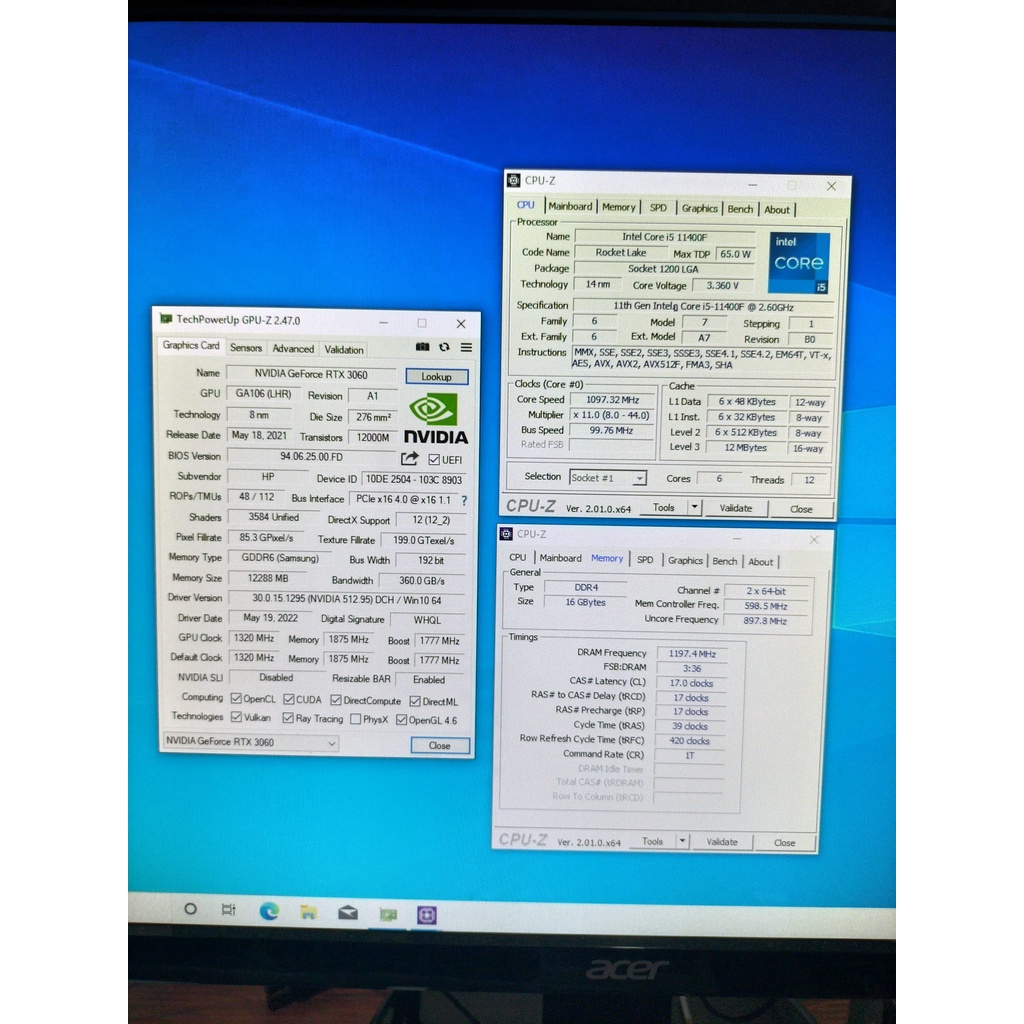Click the BIOS export share icon
The image size is (1024, 1024).
(x=410, y=458)
